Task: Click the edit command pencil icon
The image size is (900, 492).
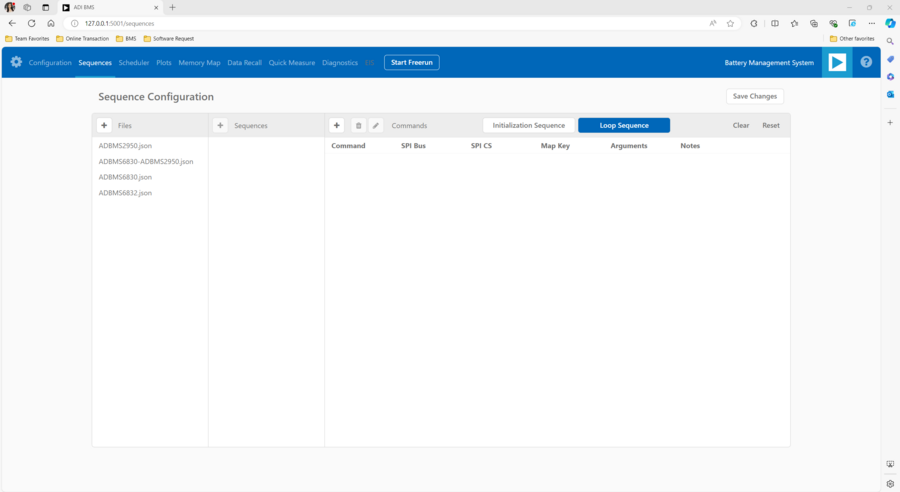Action: pos(376,125)
